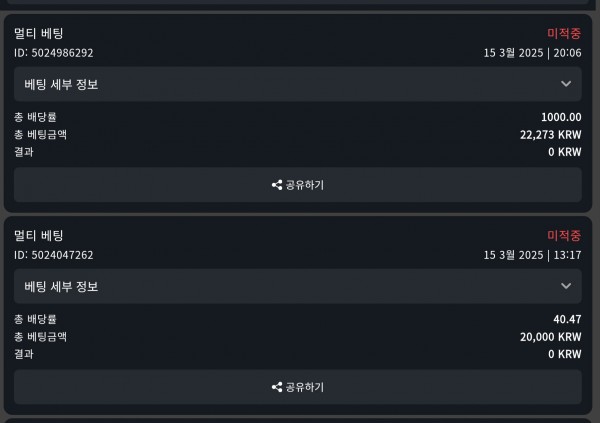Click the 15 3월 2025 | 13:17 timestamp
The width and height of the screenshot is (600, 423).
[x=533, y=255]
